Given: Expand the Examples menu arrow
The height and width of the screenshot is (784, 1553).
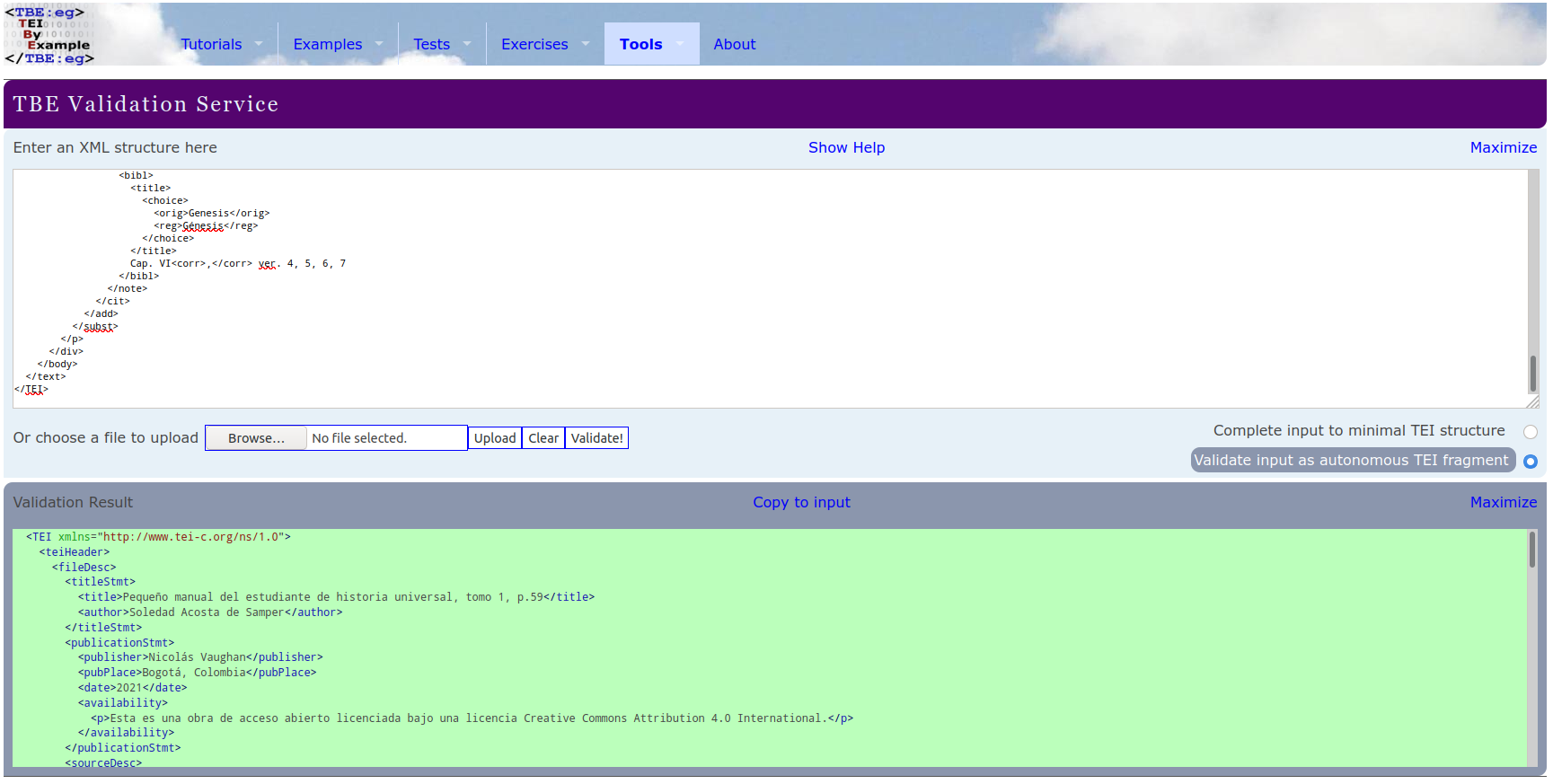Looking at the screenshot, I should coord(379,44).
